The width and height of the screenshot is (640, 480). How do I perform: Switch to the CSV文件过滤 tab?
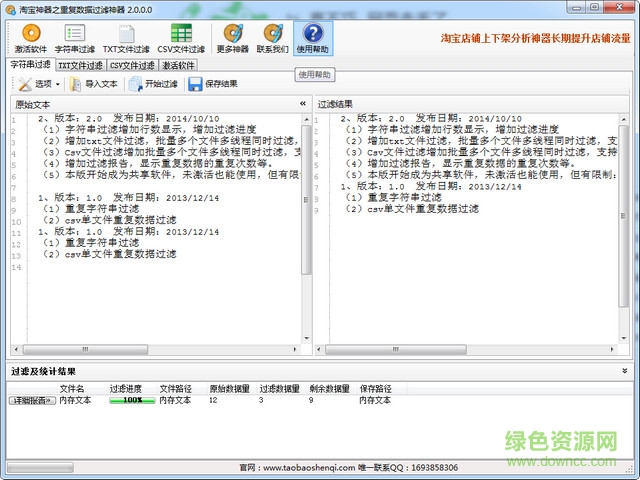(132, 65)
